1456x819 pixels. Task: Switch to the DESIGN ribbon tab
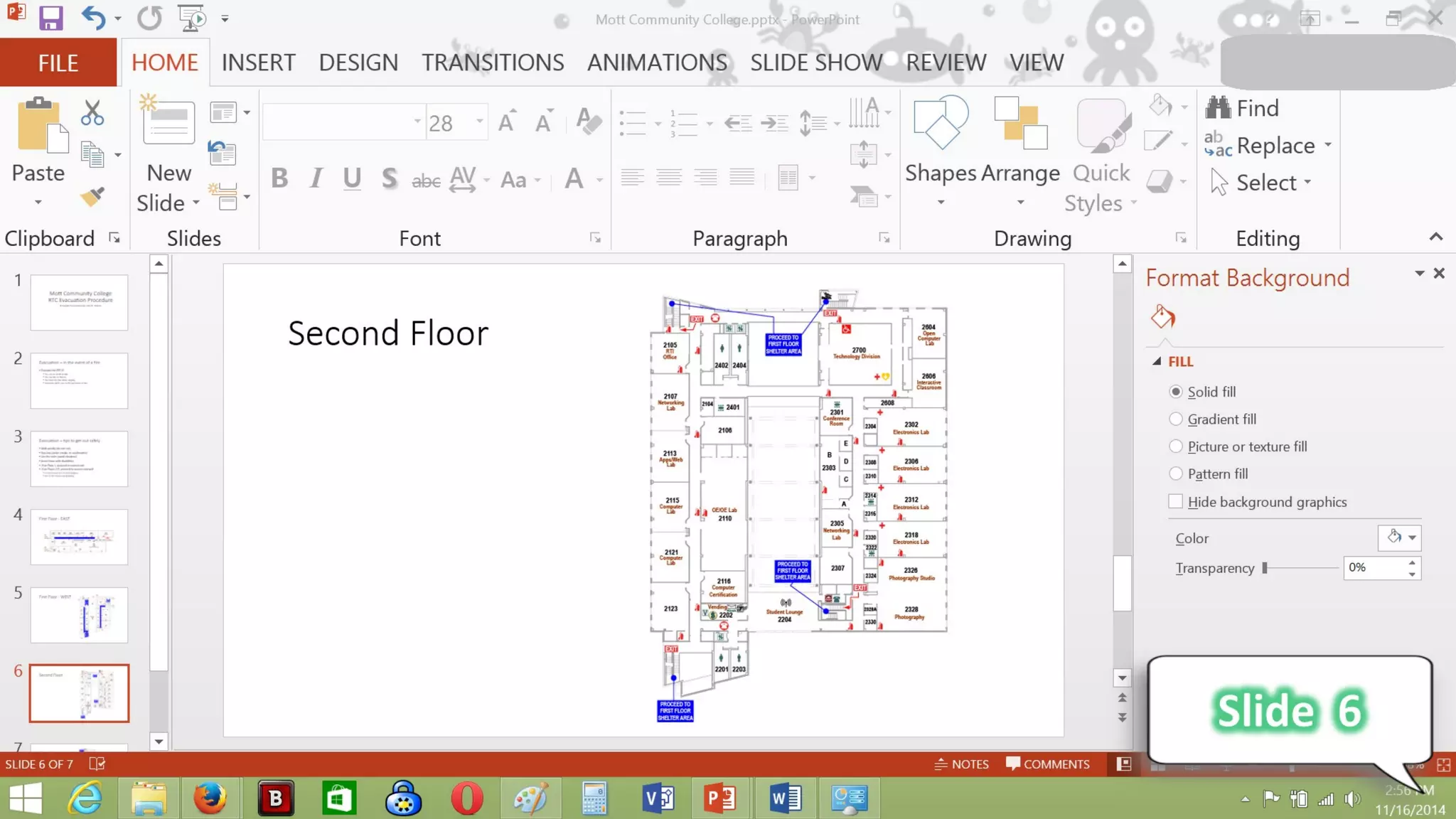tap(358, 63)
